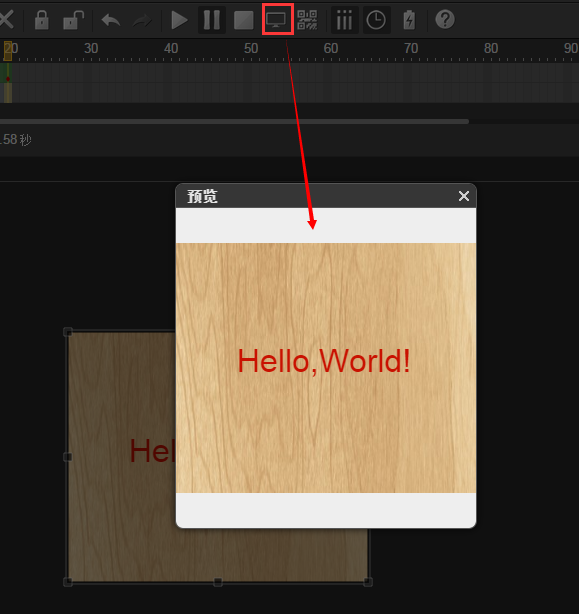Play the animation
This screenshot has height=614, width=579.
click(x=179, y=20)
